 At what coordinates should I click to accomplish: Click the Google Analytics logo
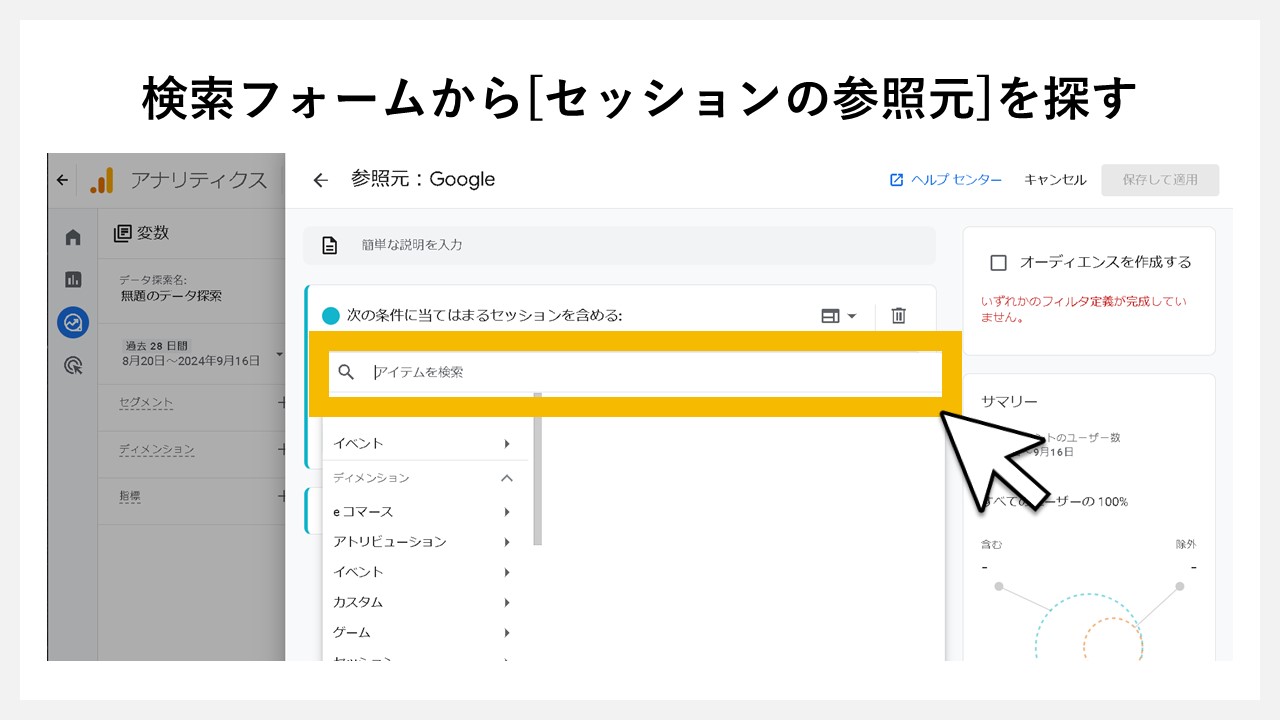point(103,180)
